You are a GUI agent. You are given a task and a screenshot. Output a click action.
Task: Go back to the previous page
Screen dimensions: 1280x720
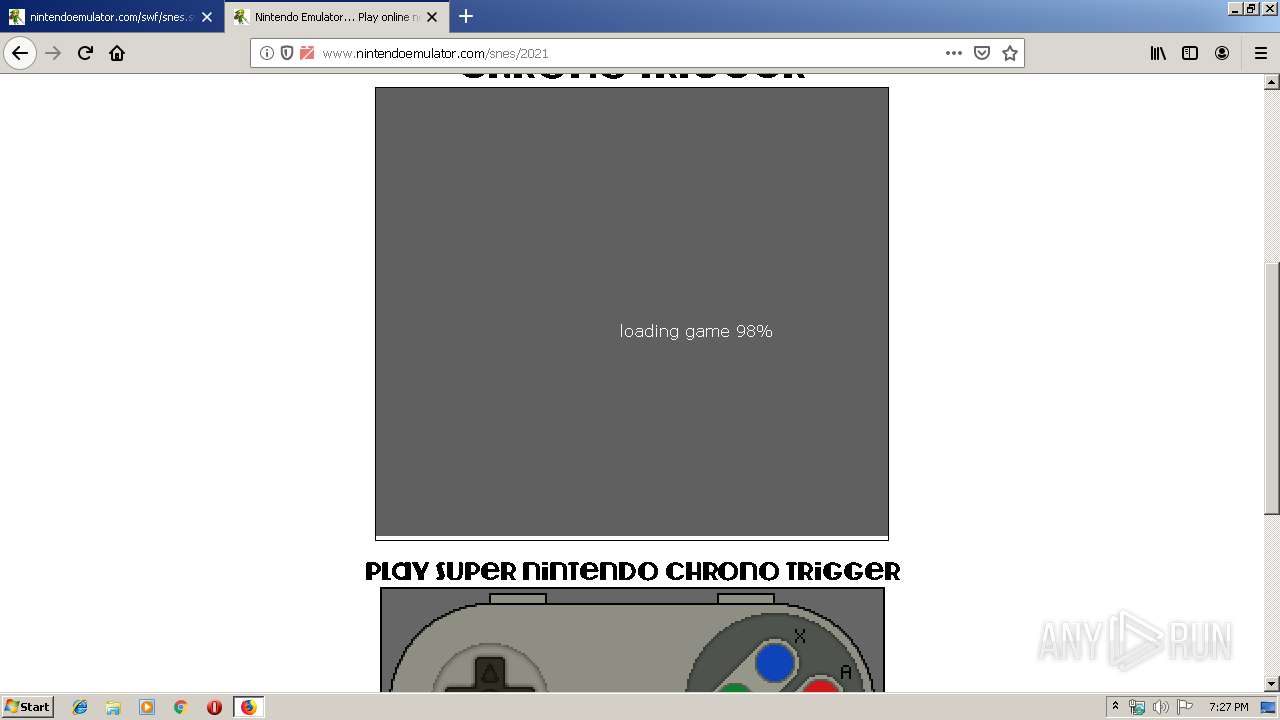click(20, 53)
